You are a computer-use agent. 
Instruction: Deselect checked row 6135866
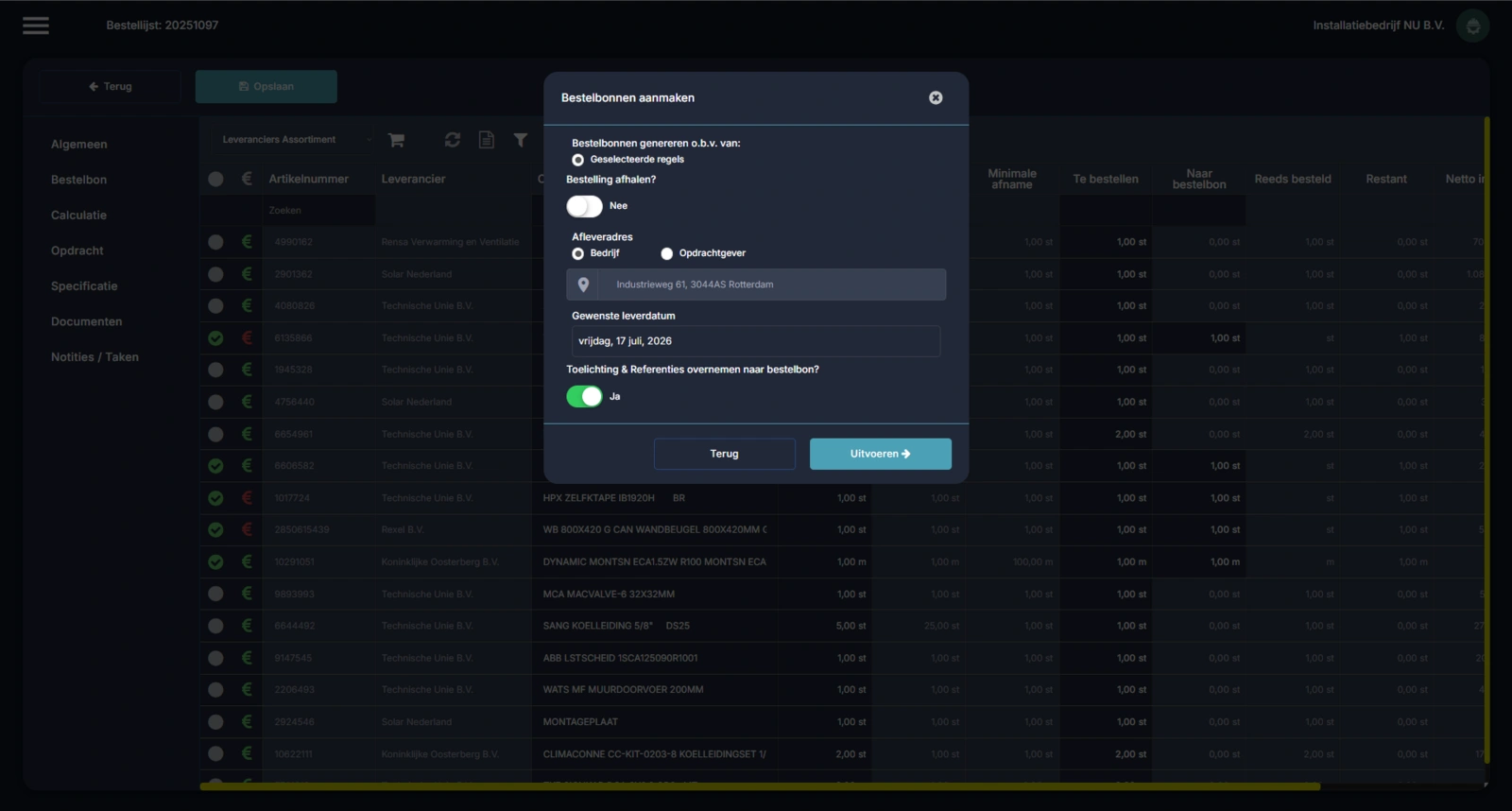point(215,337)
